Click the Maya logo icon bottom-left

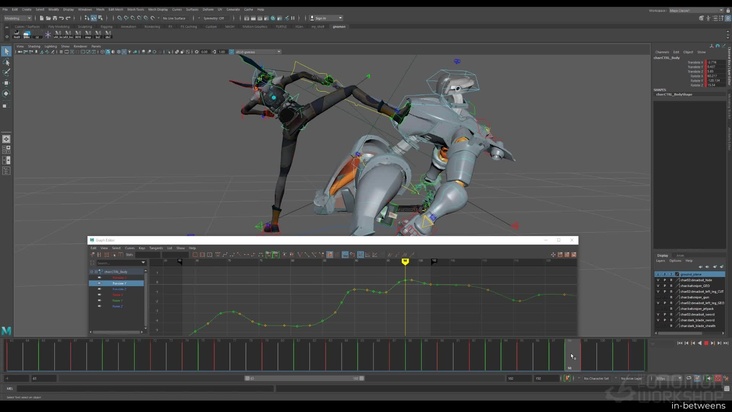coord(6,329)
